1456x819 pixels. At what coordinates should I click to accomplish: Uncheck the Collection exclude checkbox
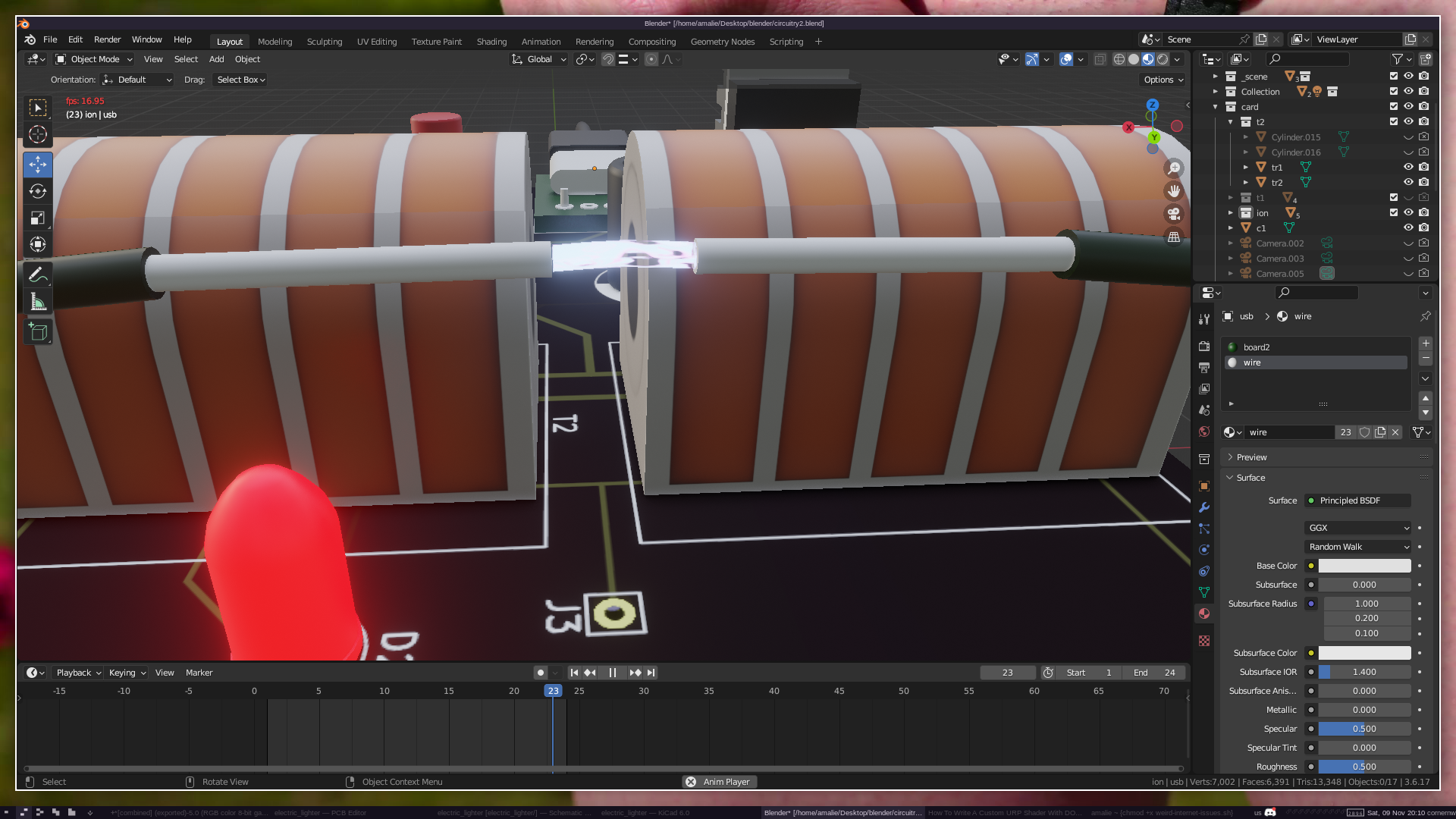[x=1394, y=91]
